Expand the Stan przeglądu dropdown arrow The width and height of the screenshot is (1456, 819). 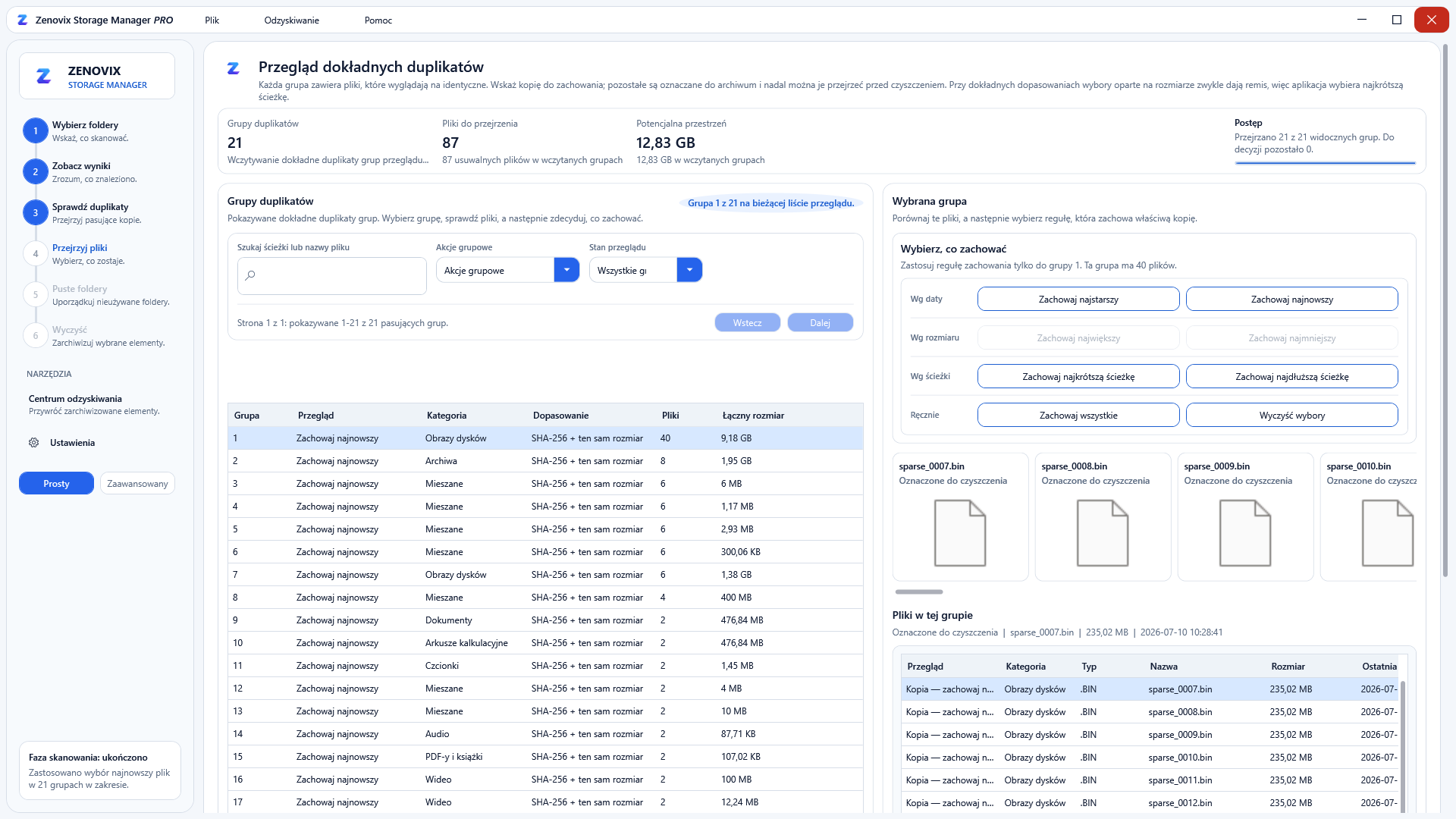tap(689, 270)
